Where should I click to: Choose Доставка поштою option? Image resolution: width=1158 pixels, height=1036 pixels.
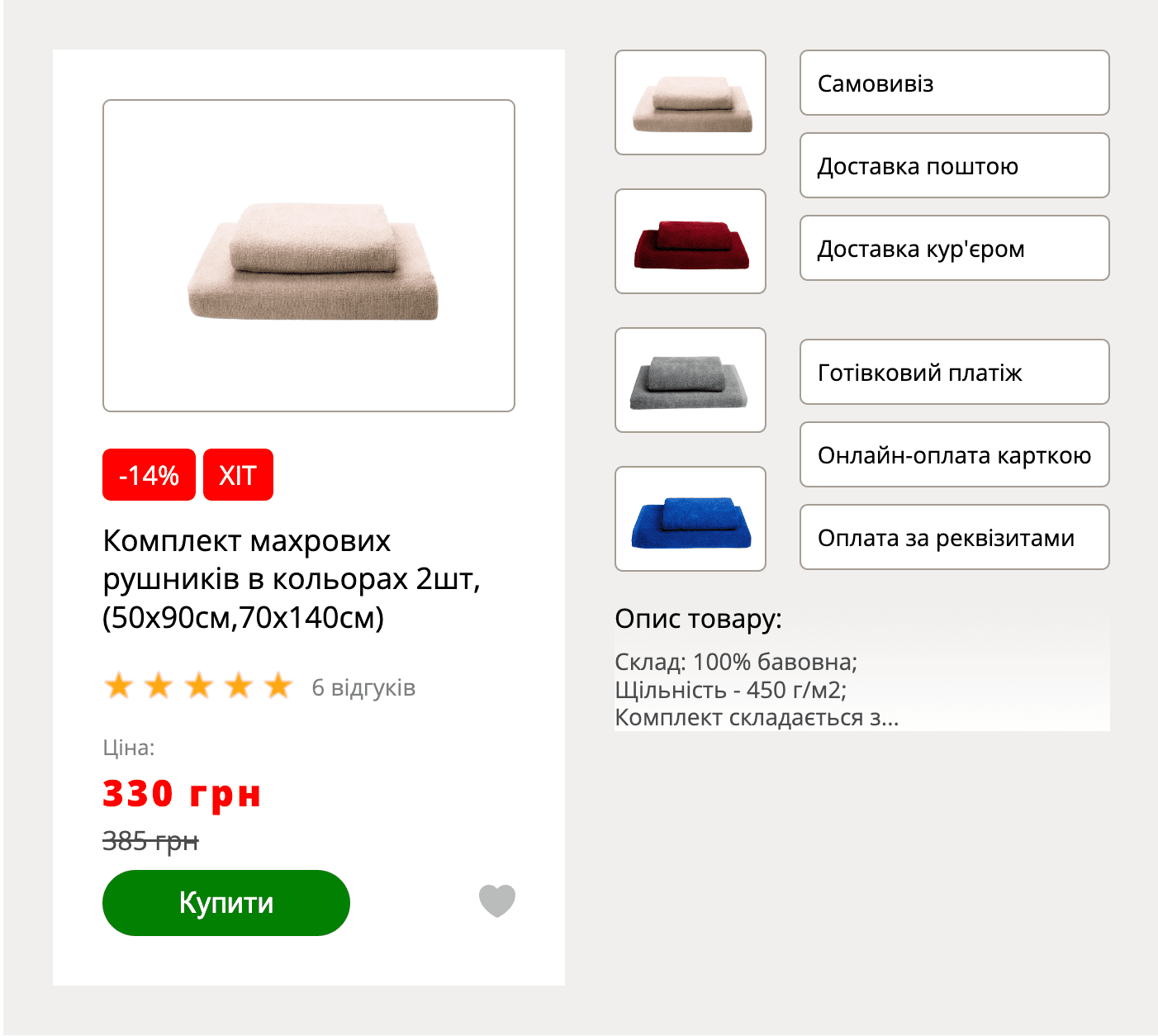(955, 165)
